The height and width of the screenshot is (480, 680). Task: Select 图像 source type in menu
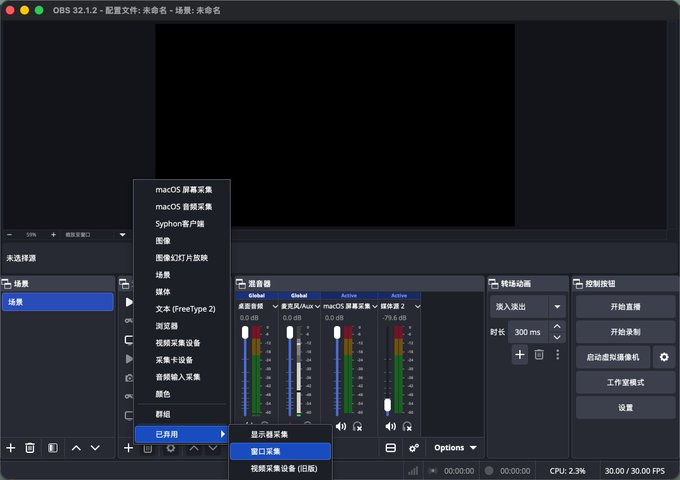pyautogui.click(x=182, y=241)
